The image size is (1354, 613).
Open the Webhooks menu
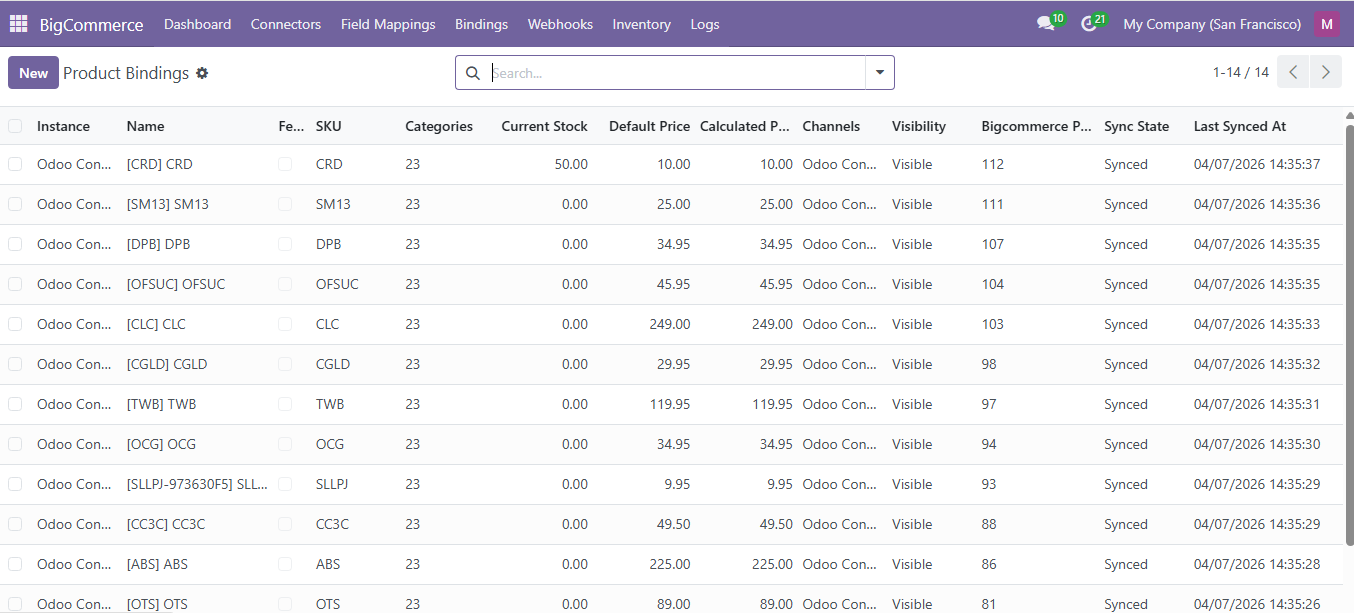[x=560, y=23]
